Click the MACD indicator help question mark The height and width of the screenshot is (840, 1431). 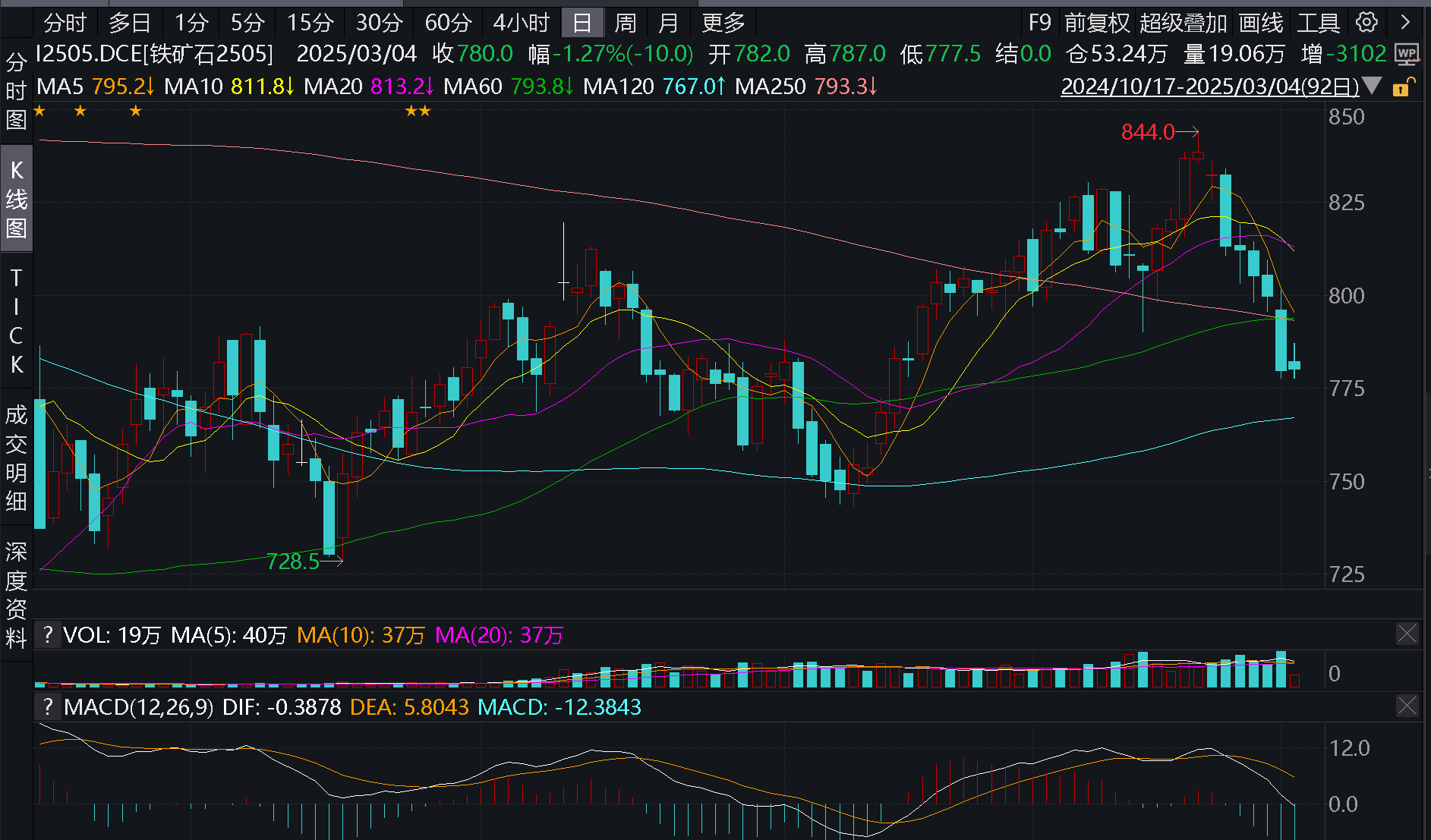point(48,707)
